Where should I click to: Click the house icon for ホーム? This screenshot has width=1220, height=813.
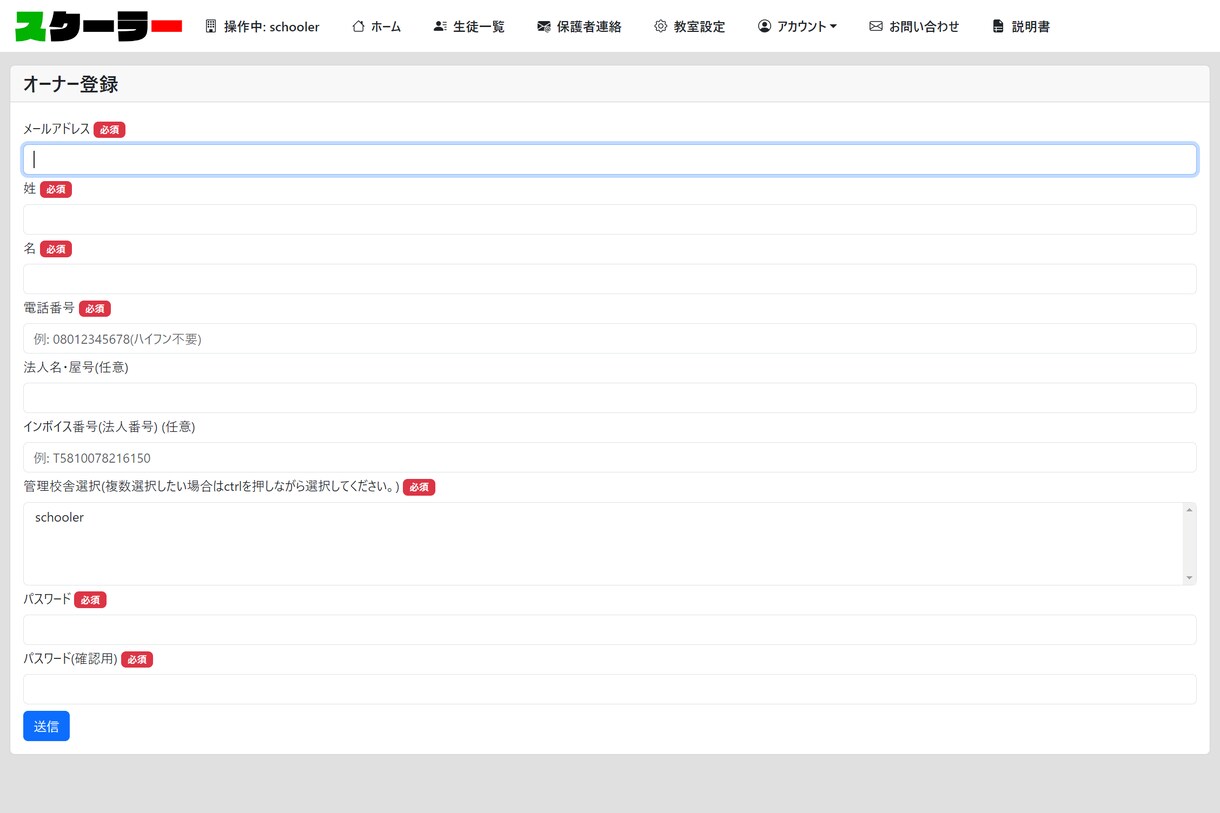[x=358, y=26]
